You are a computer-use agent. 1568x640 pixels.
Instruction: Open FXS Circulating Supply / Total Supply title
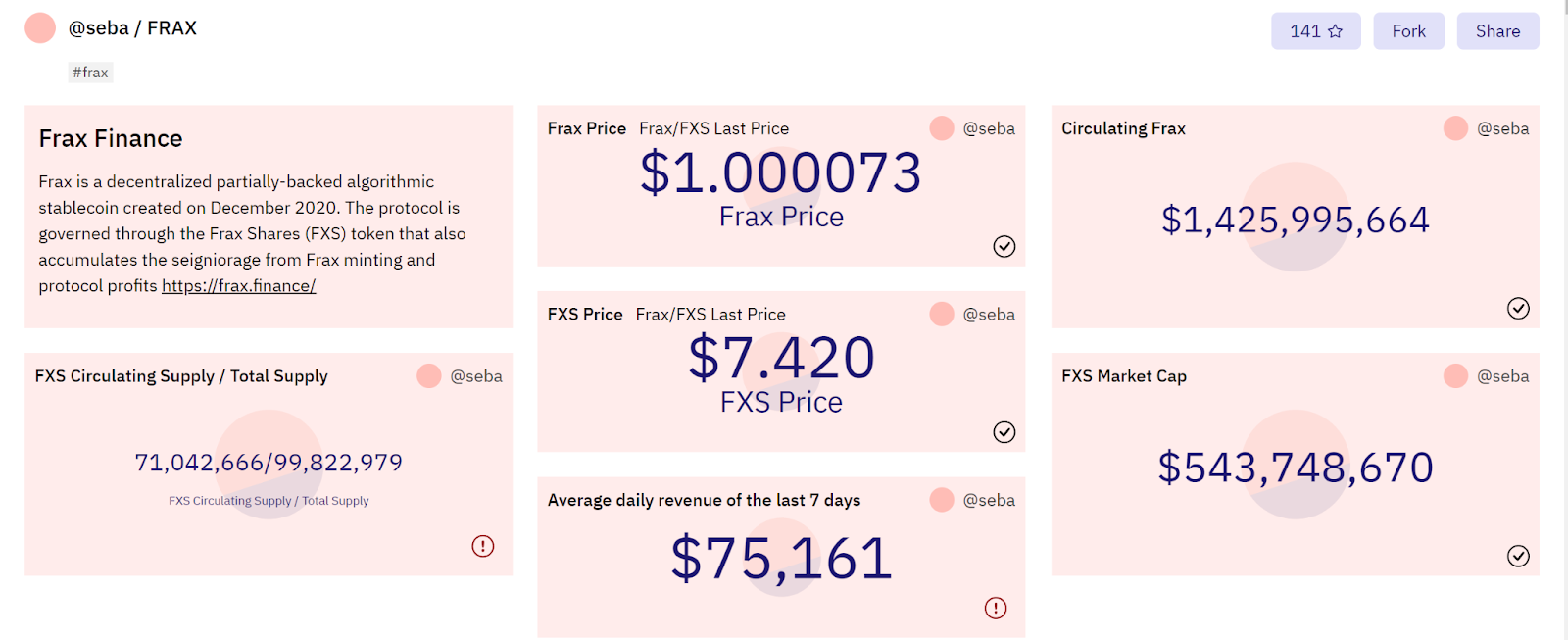181,376
